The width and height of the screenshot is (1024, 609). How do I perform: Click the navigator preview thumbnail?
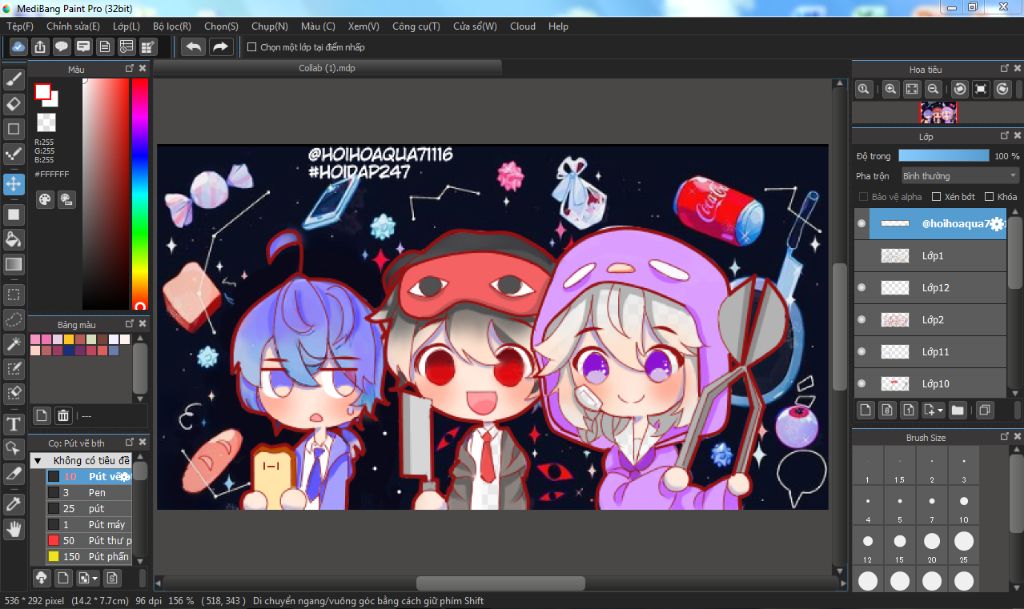[x=938, y=113]
